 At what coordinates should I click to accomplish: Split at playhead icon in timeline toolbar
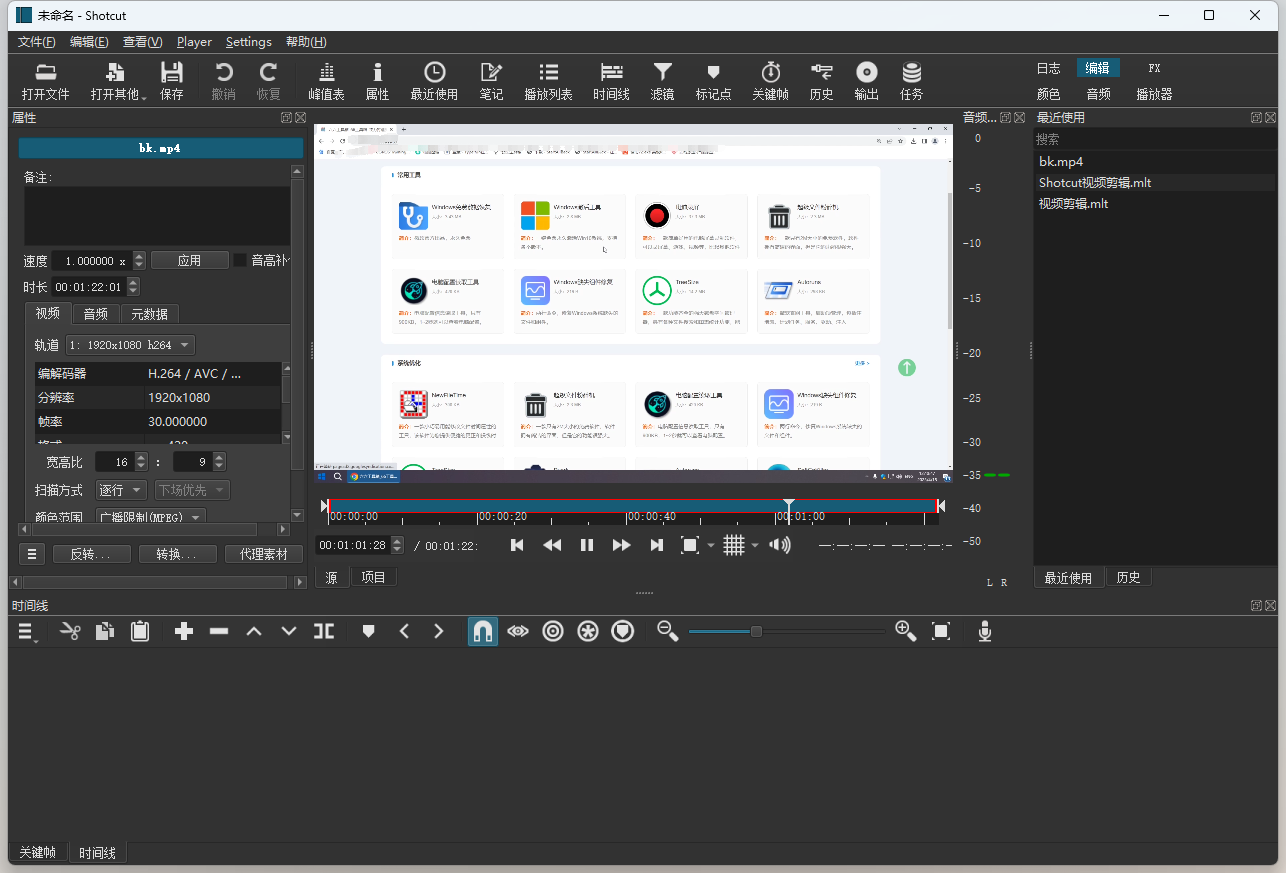tap(324, 631)
